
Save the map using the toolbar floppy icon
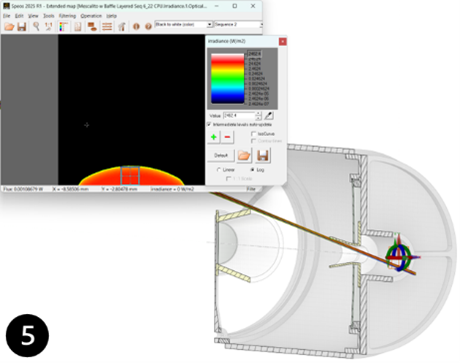point(22,26)
